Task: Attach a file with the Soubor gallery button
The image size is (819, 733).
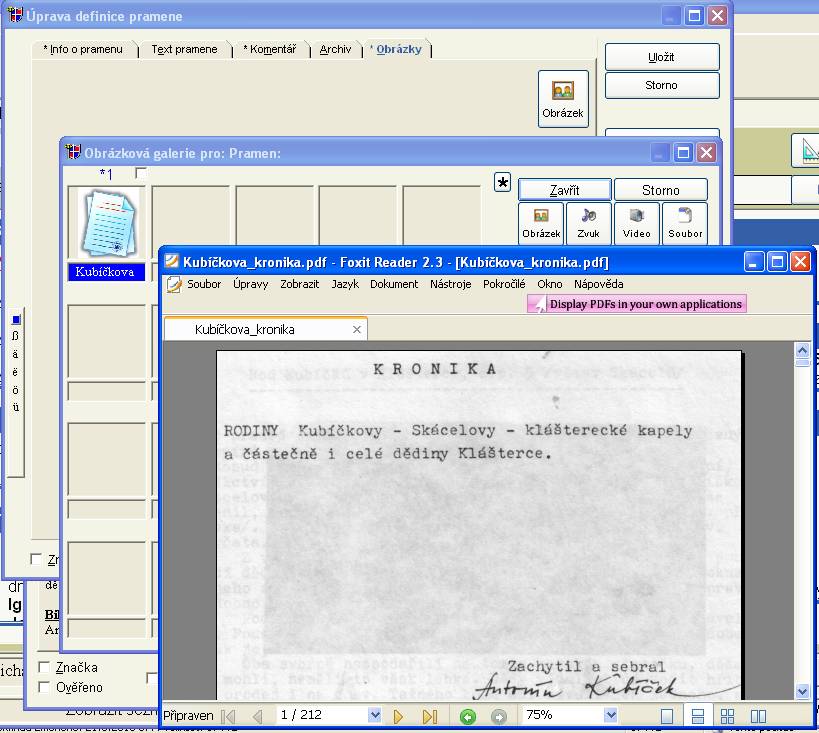Action: [x=685, y=224]
